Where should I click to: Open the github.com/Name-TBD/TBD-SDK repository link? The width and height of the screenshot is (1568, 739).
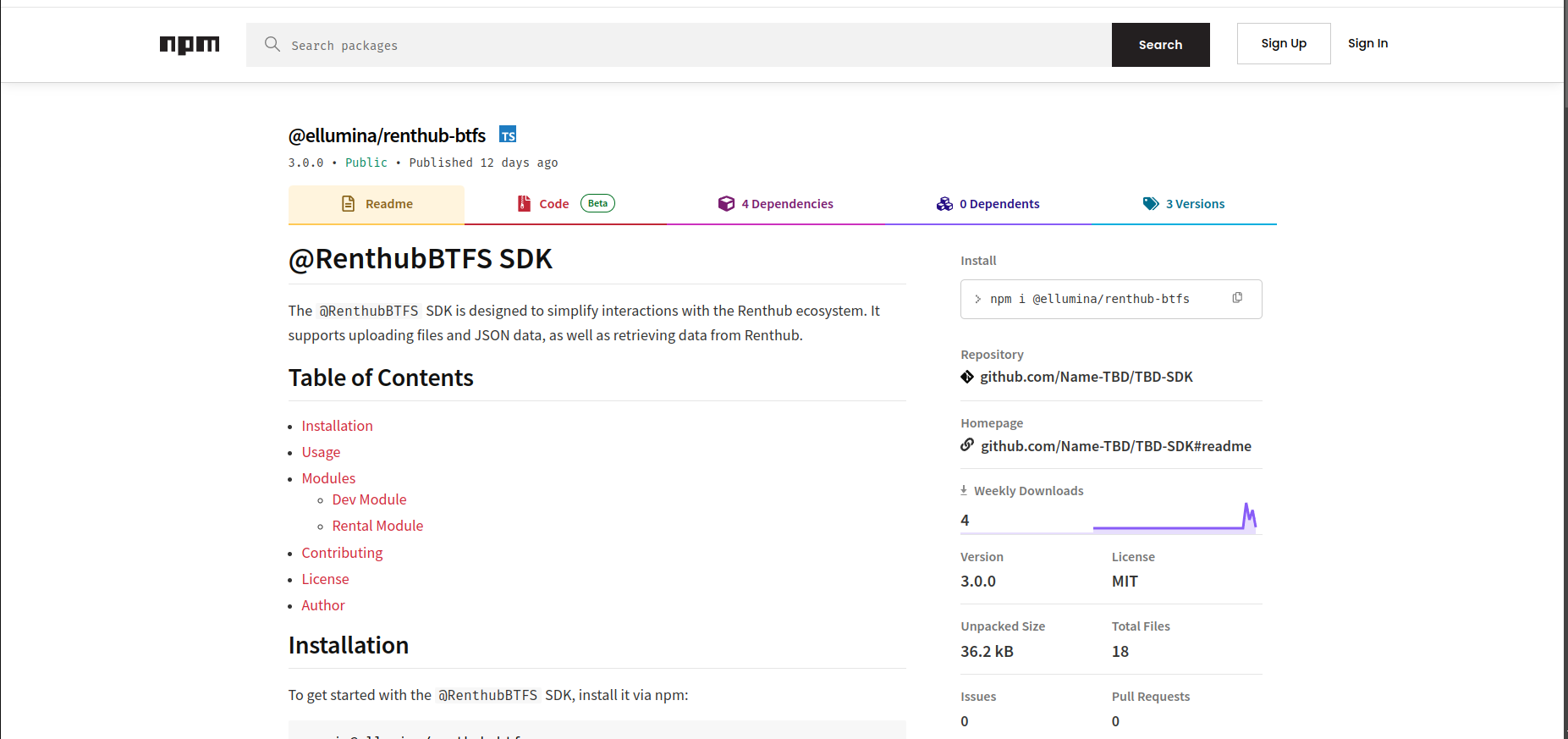coord(1087,377)
